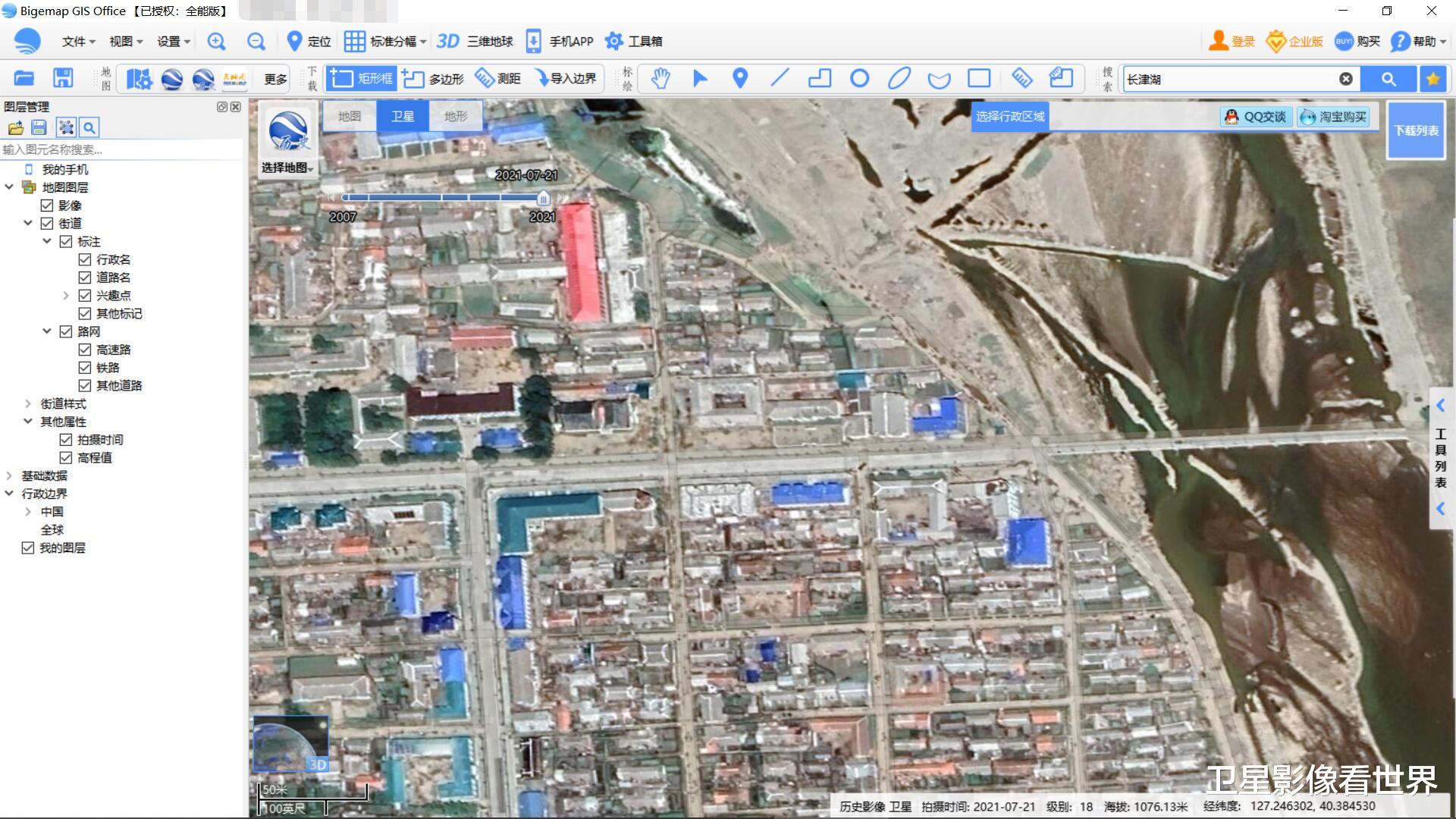Select the line drawing tool
Viewport: 1456px width, 819px height.
click(780, 78)
